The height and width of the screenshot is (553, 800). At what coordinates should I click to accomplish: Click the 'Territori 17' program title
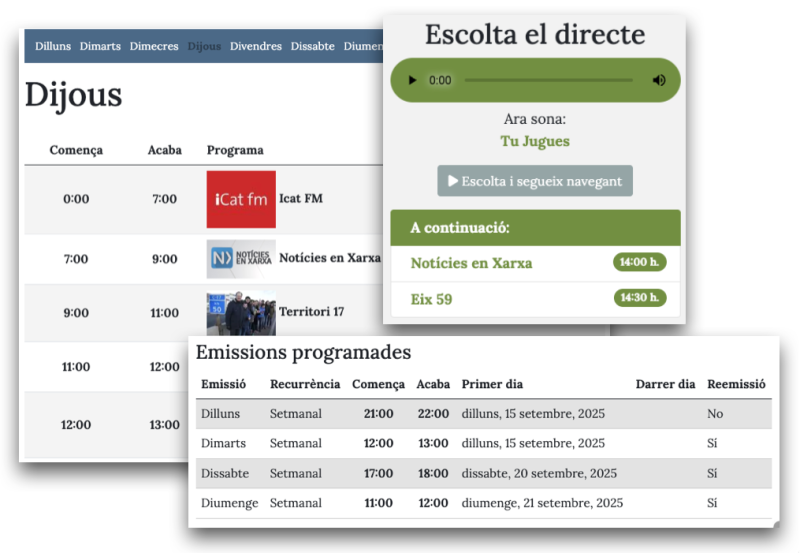[311, 312]
